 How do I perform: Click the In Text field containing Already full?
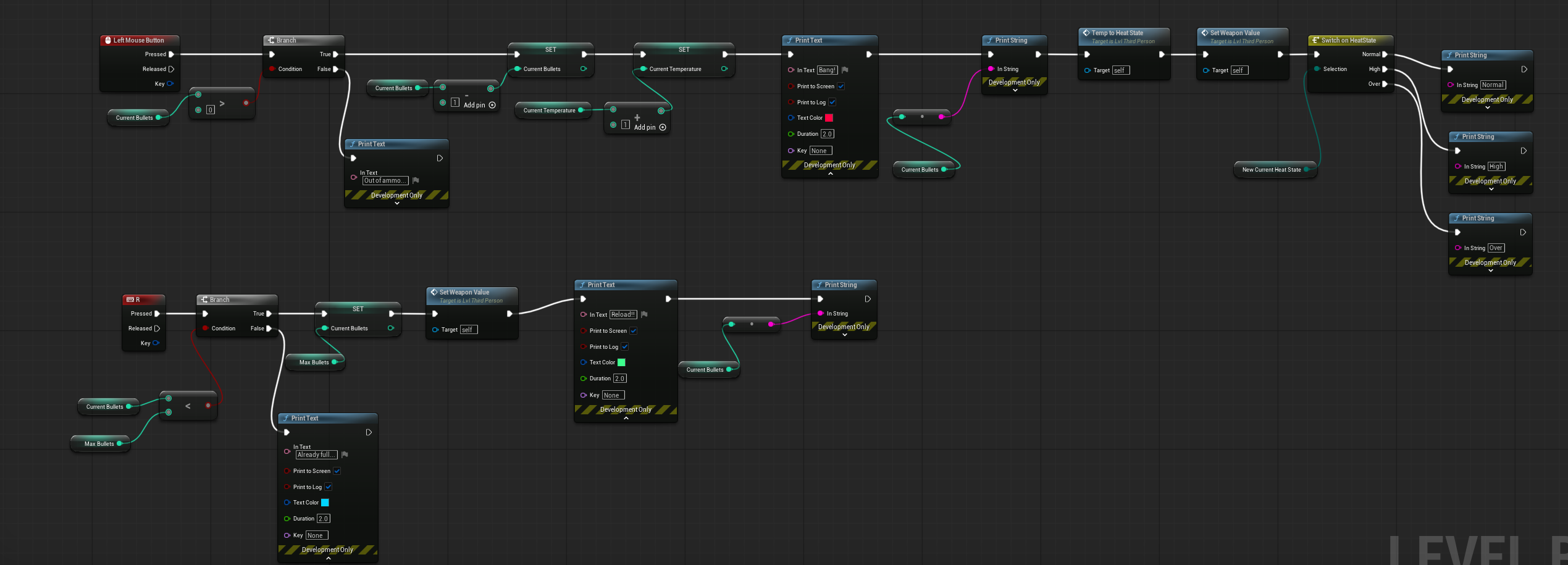pos(317,455)
